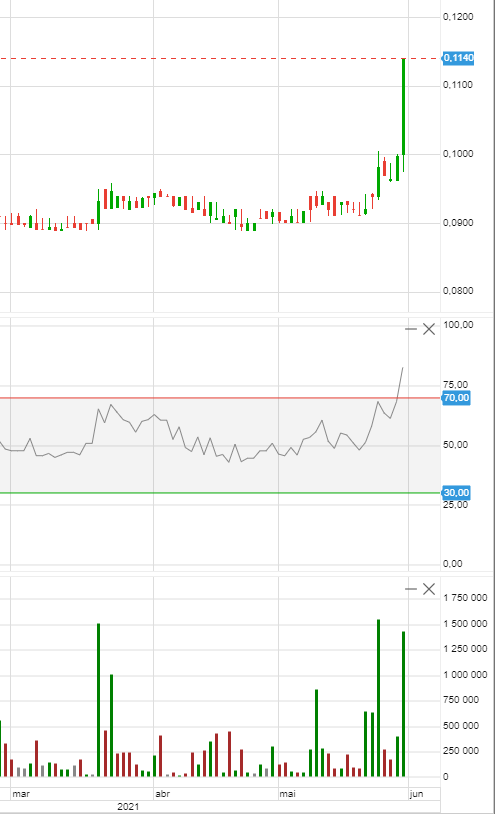The image size is (495, 814).
Task: Click the 0,0800 price axis label
Action: coord(458,291)
